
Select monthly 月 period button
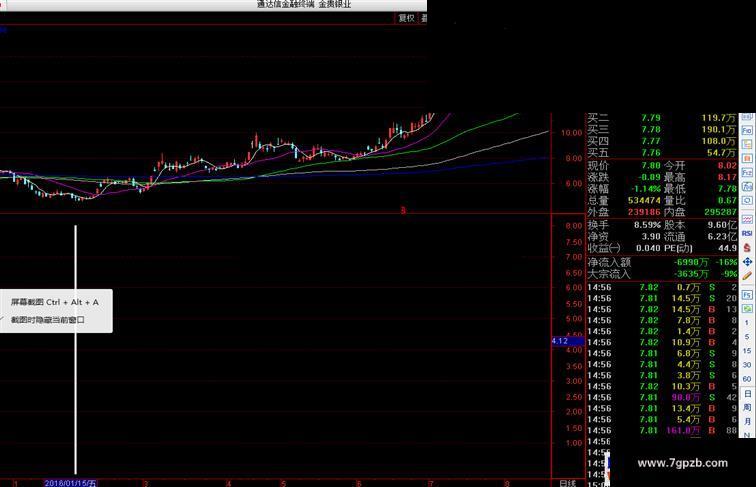tap(747, 421)
